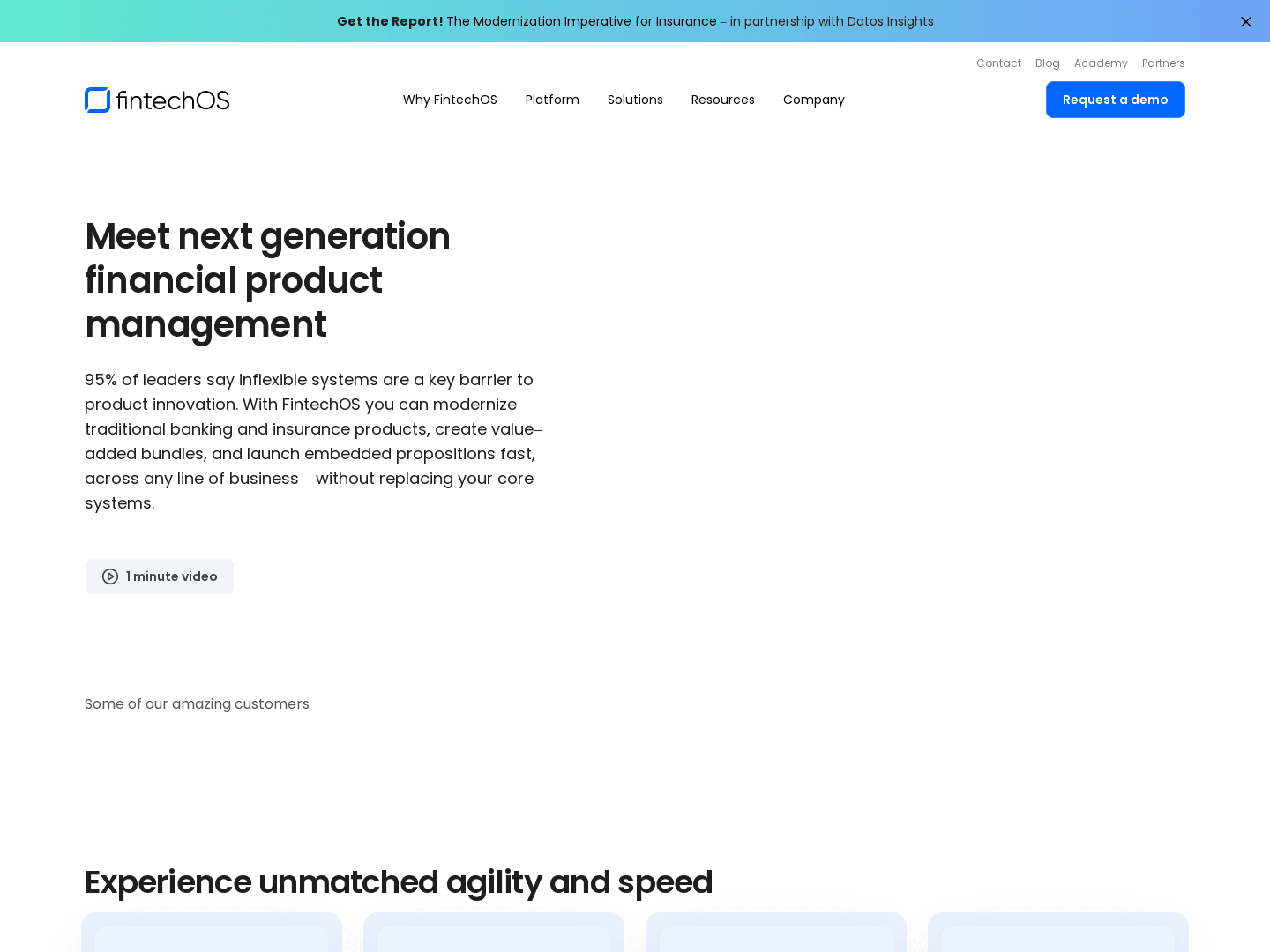Open the Partners link
This screenshot has height=952, width=1270.
(x=1162, y=63)
